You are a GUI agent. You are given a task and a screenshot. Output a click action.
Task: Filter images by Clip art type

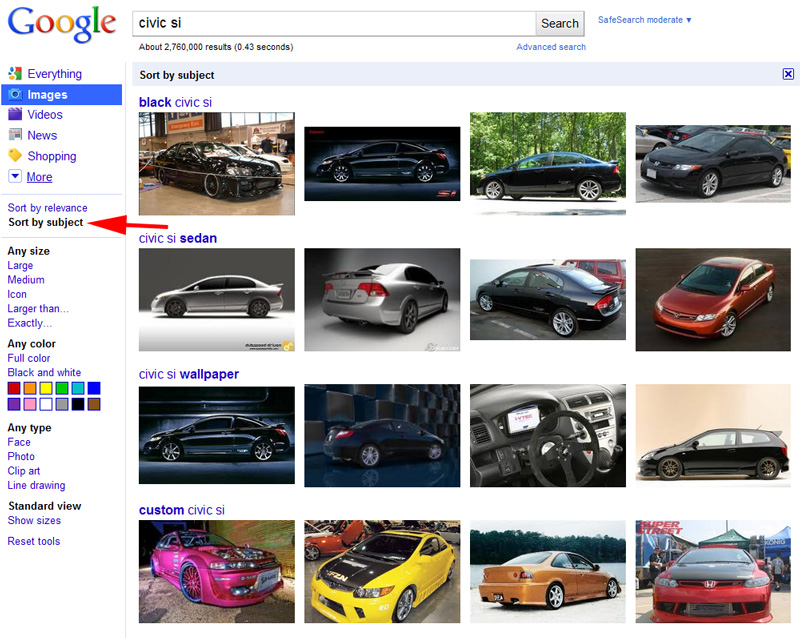point(23,471)
